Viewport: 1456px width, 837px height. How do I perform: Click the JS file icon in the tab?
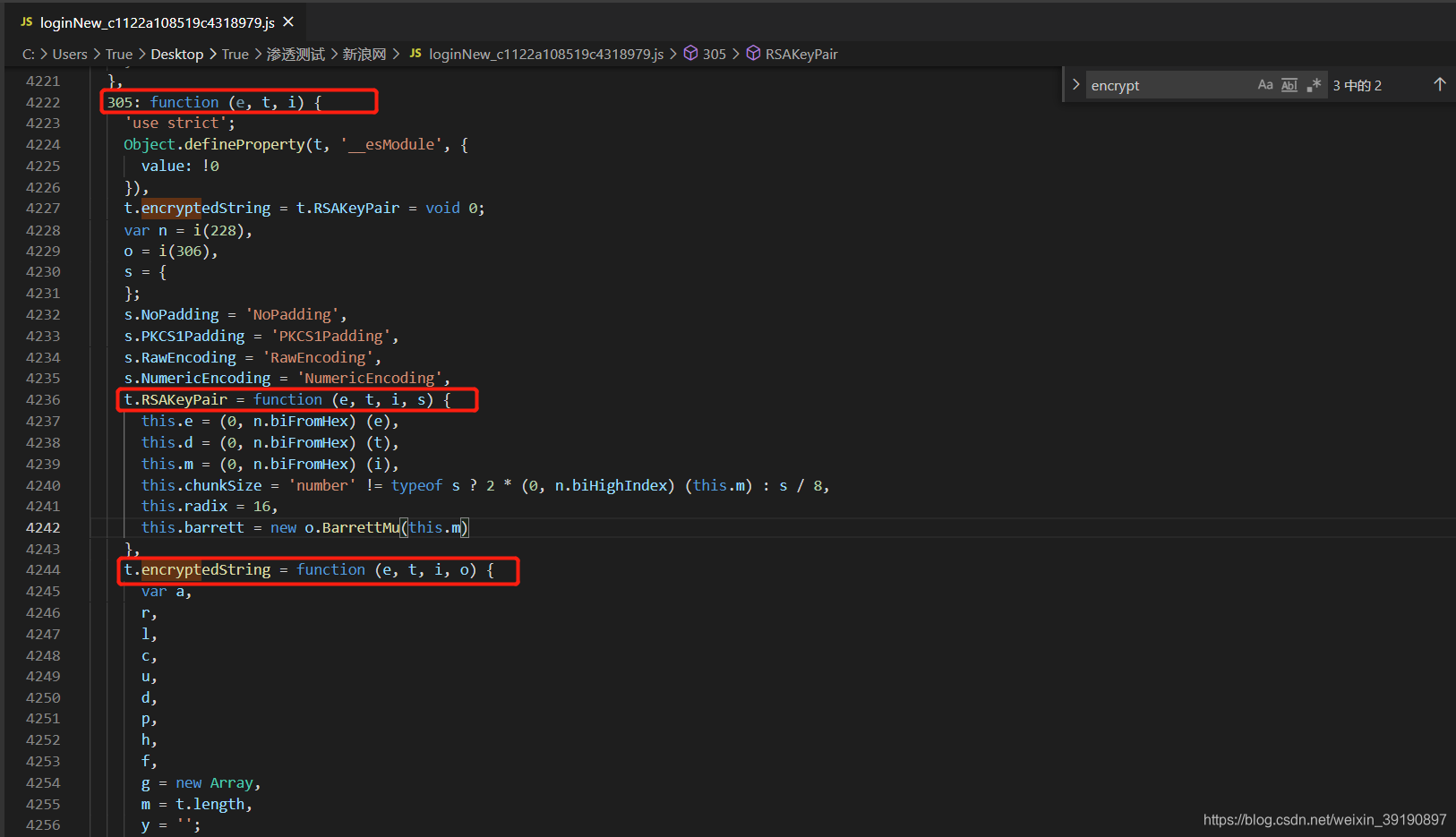(26, 21)
